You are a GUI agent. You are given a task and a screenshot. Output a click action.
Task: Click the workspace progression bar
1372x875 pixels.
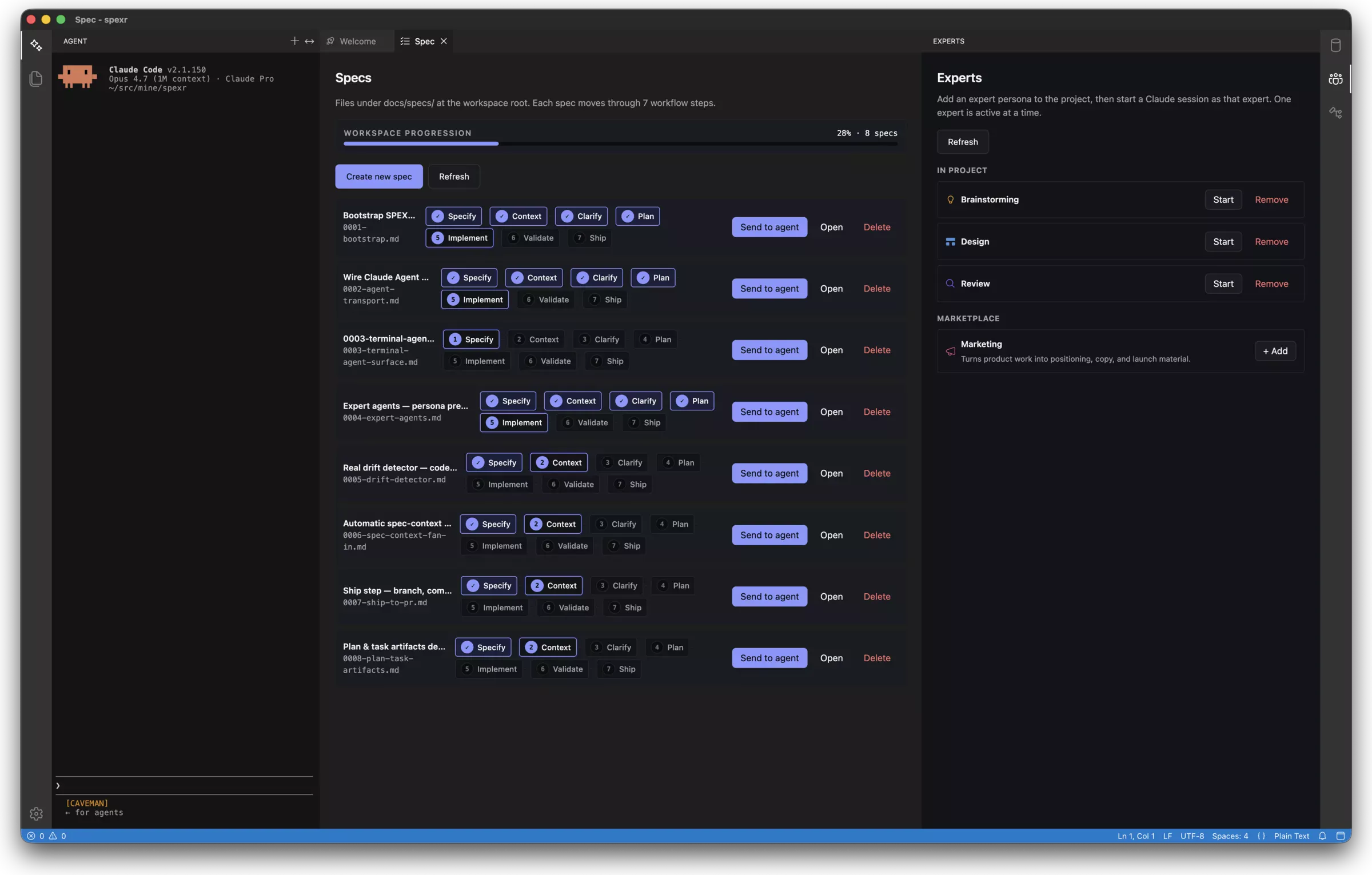[620, 143]
